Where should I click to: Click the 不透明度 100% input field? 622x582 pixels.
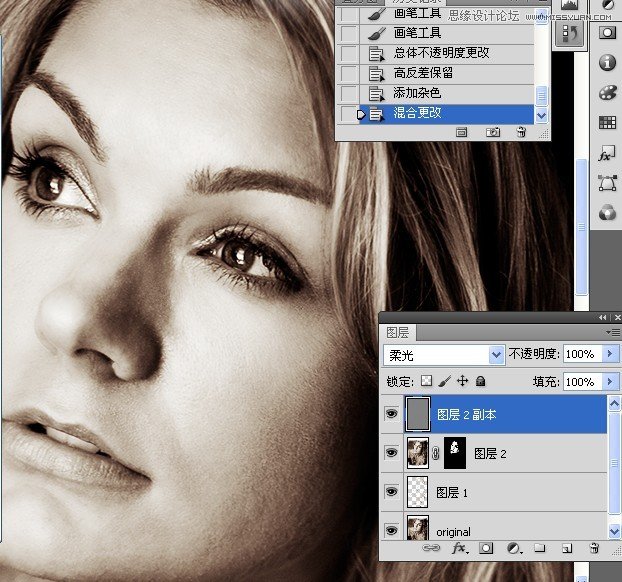(582, 353)
